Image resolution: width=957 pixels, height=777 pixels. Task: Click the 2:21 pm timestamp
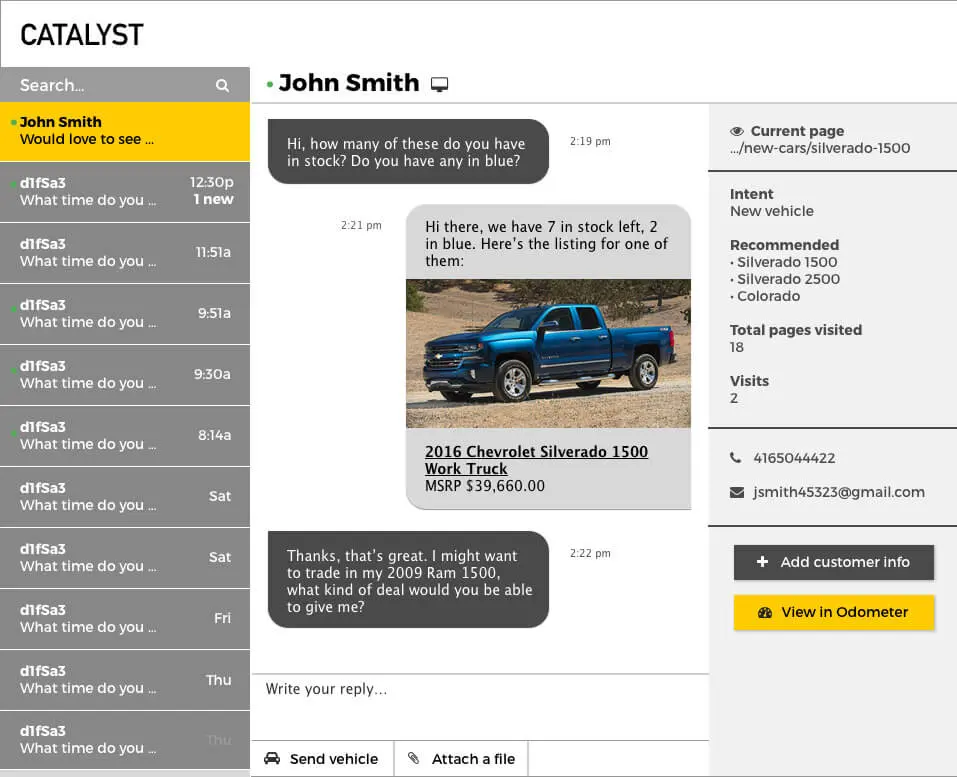361,225
